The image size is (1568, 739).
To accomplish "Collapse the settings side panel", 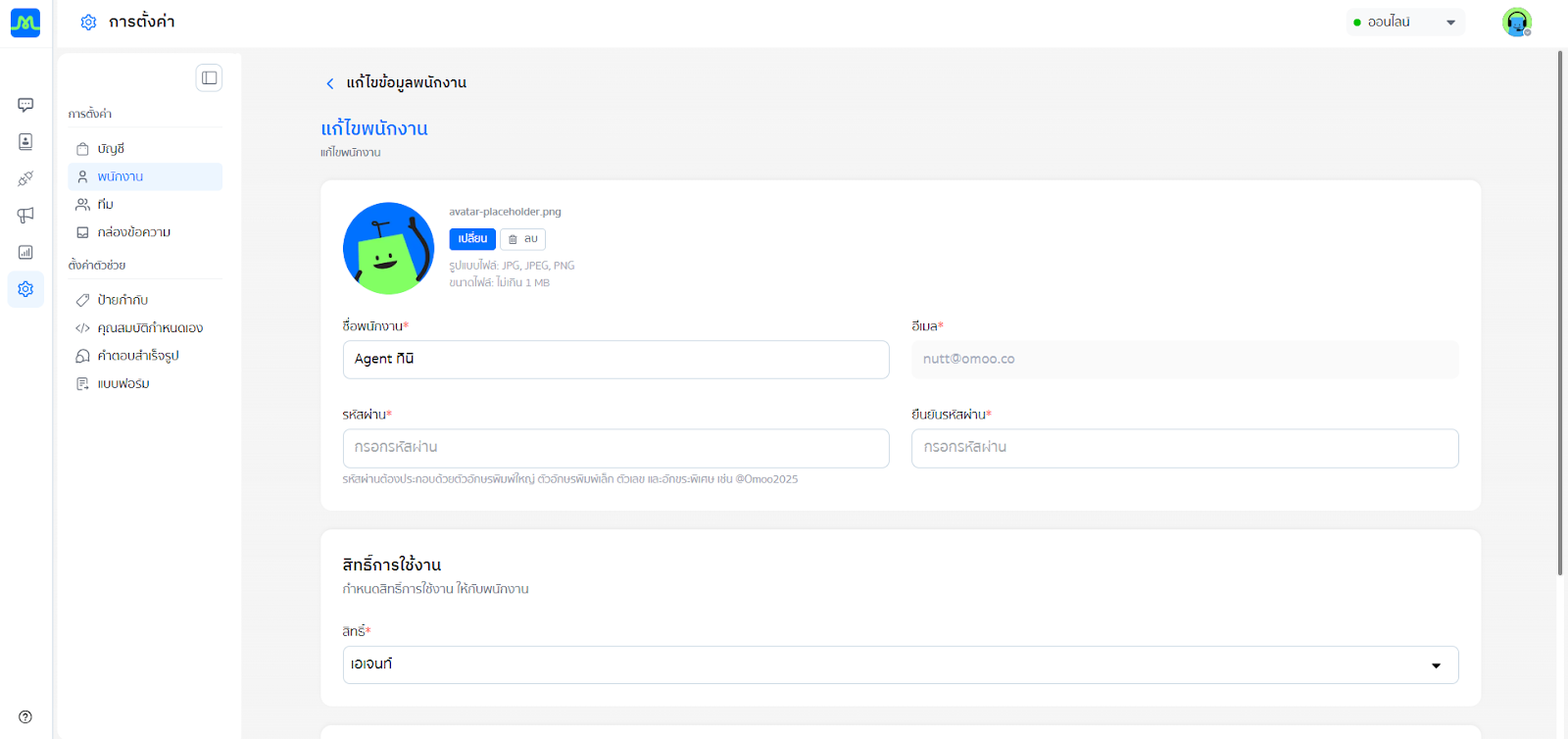I will [x=209, y=77].
